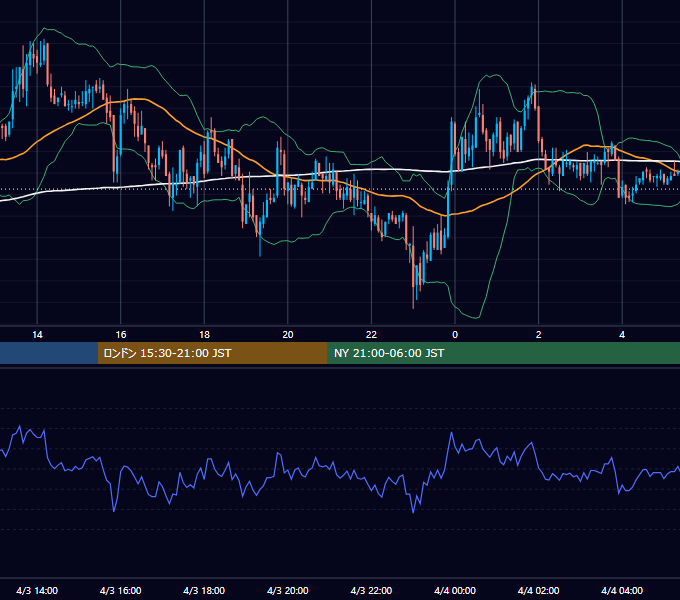Click the 4/3 18:00 date label
Screen dimensions: 680x600
tap(204, 590)
